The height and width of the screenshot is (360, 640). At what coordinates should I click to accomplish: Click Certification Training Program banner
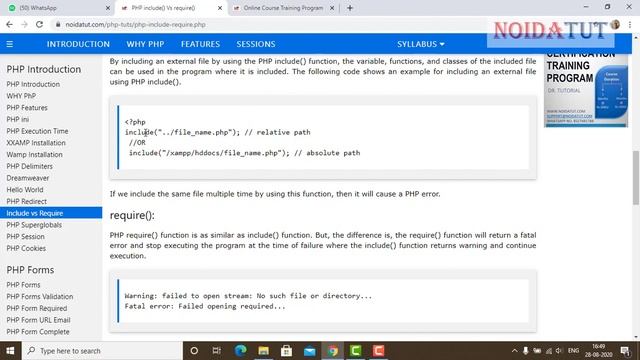pos(586,90)
